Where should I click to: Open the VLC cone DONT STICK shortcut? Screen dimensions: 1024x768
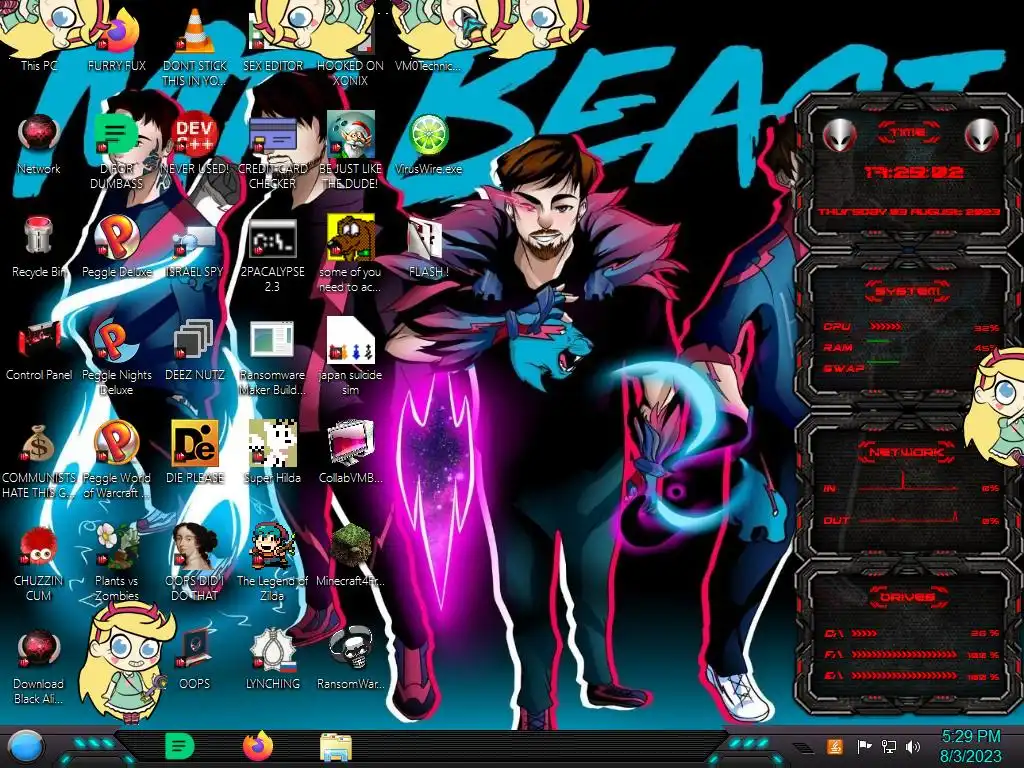pos(195,47)
